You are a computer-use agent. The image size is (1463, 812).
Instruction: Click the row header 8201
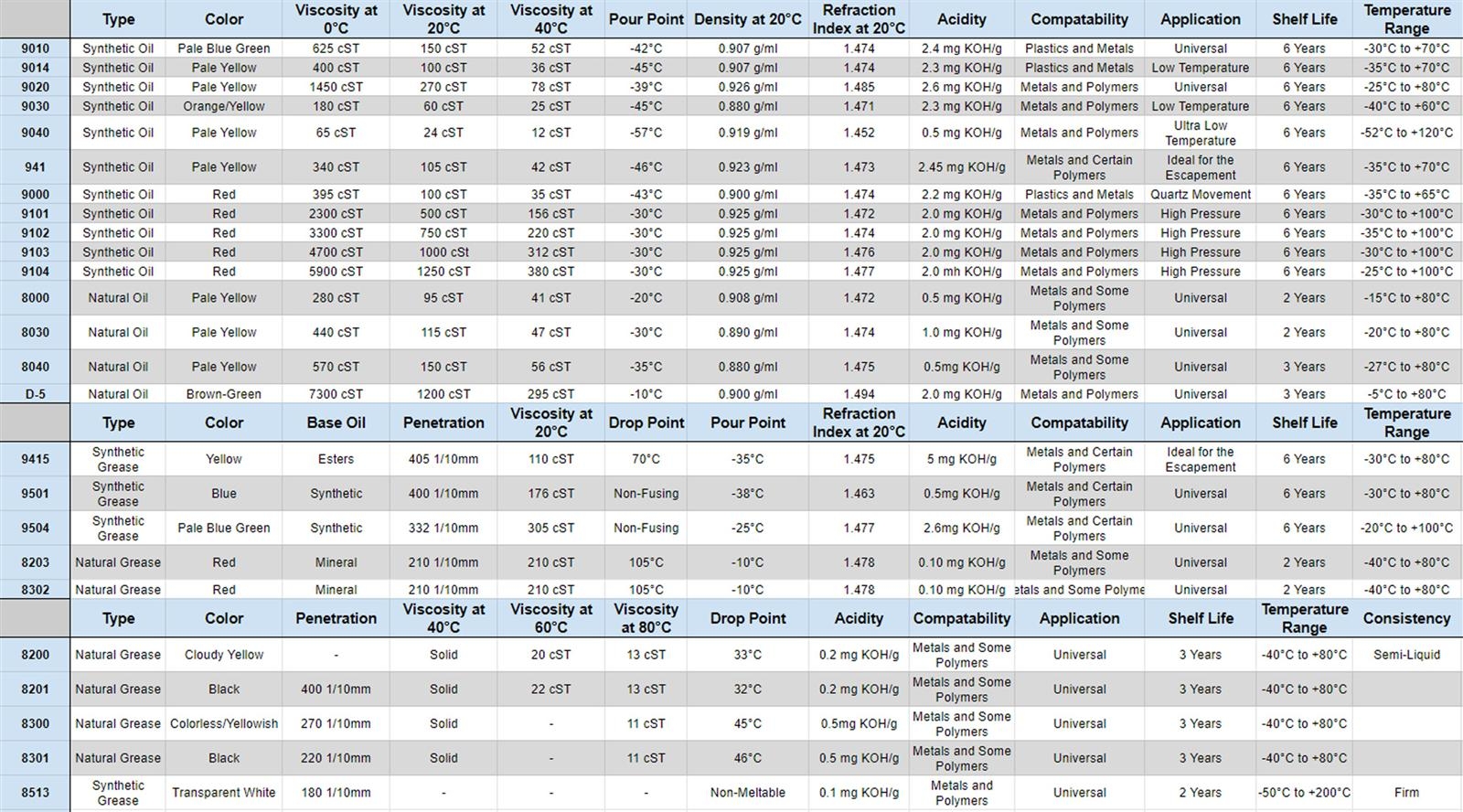pos(35,689)
